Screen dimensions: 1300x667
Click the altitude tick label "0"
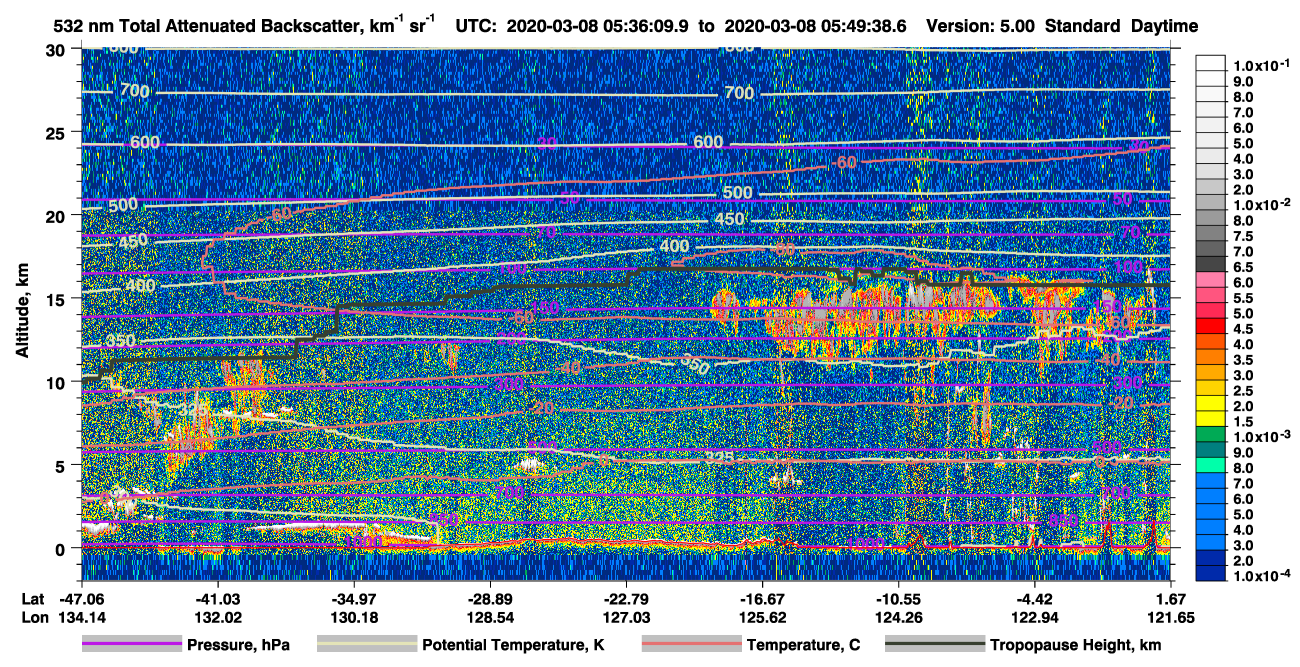tap(62, 548)
